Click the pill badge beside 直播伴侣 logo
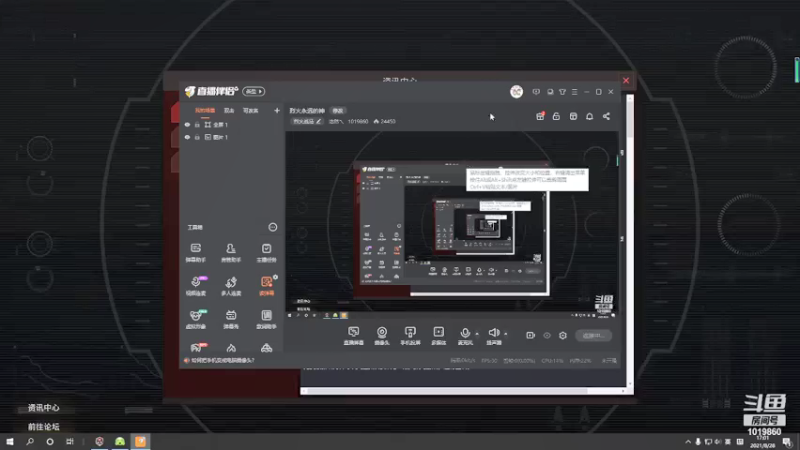The width and height of the screenshot is (800, 450). 254,91
